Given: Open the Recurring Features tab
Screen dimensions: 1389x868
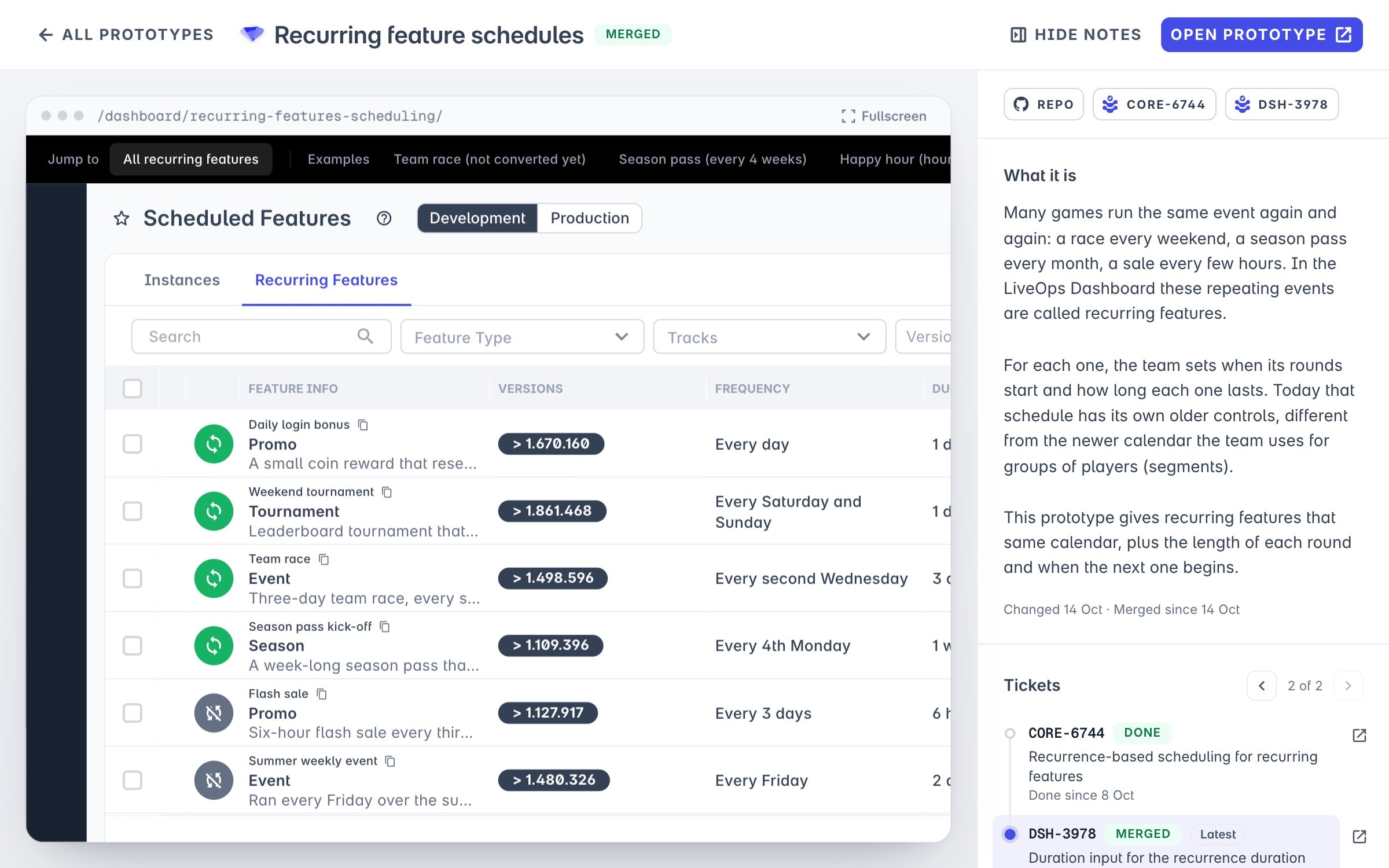Looking at the screenshot, I should pos(326,280).
